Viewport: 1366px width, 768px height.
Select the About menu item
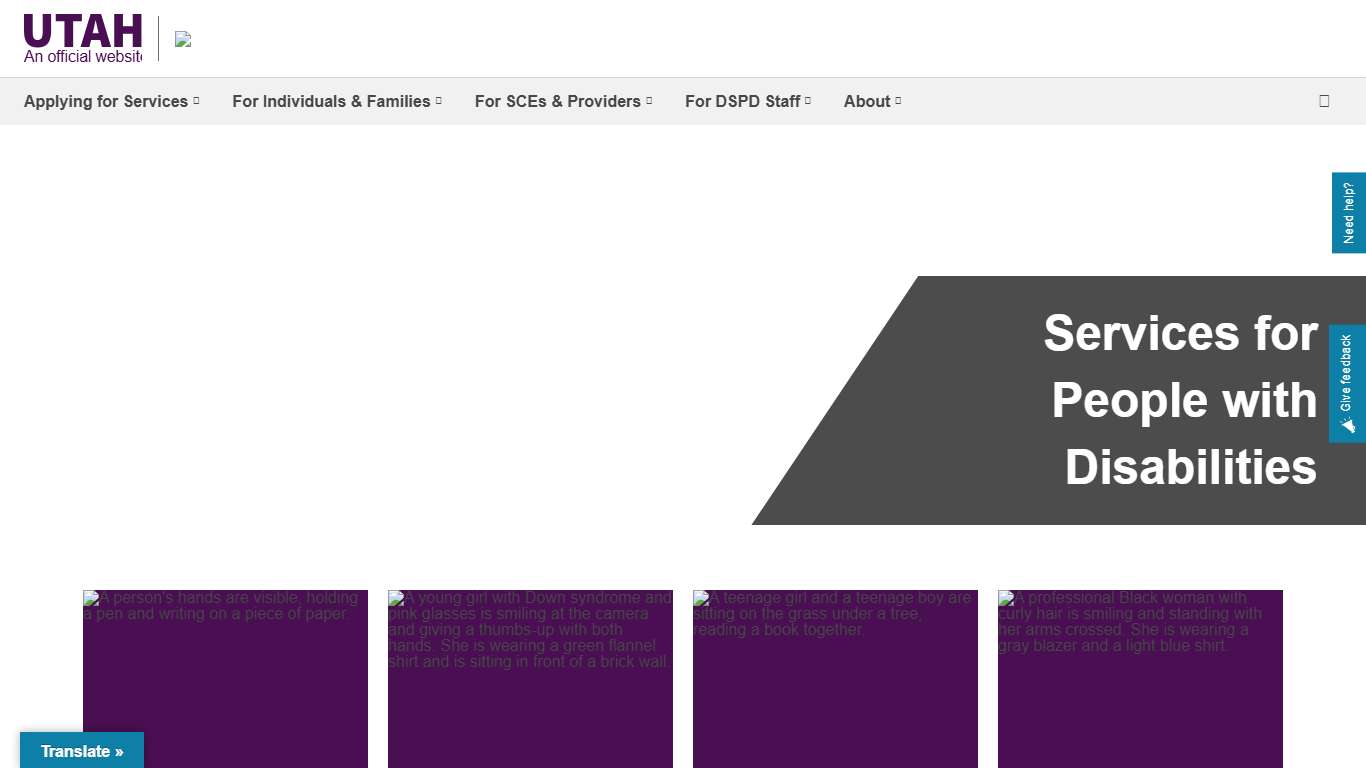(x=866, y=101)
